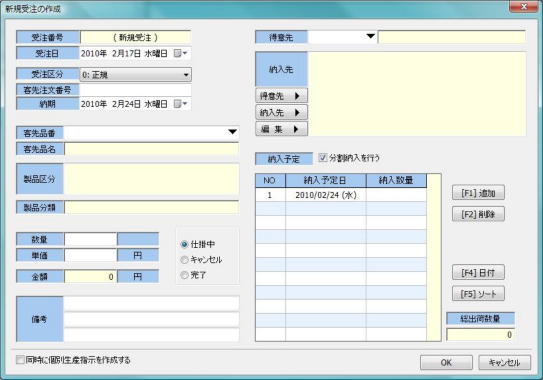Image resolution: width=543 pixels, height=380 pixels.
Task: Tick 同時に個別生産指示を作成する checkbox
Action: (20, 360)
